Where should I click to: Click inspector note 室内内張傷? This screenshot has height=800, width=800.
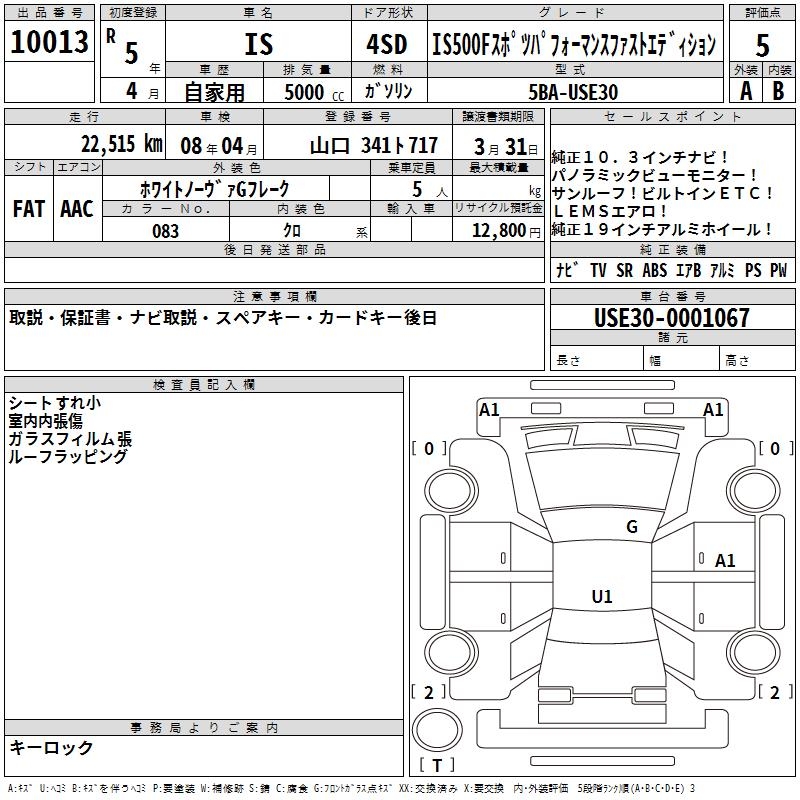click(45, 421)
